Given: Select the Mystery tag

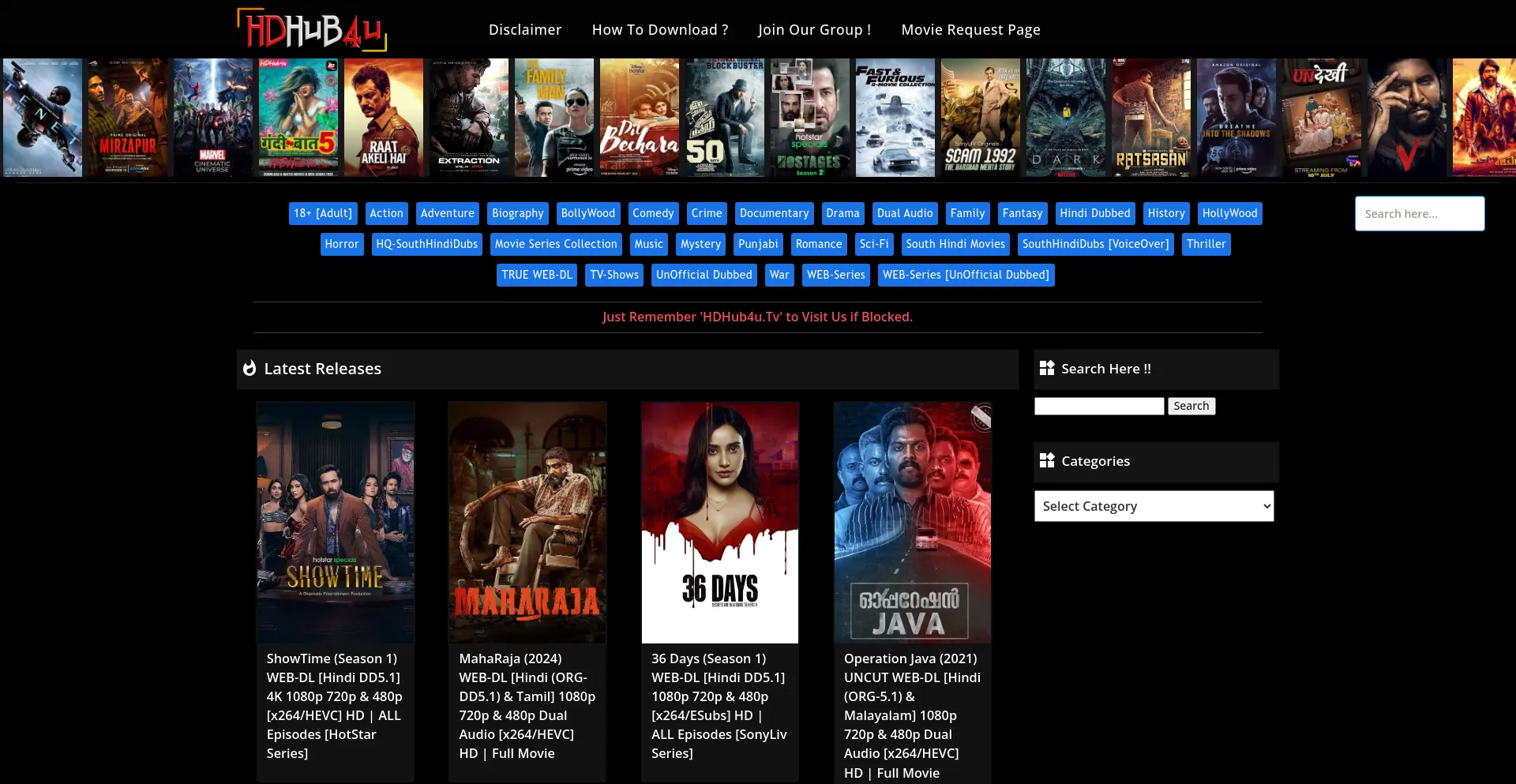Looking at the screenshot, I should [x=701, y=244].
